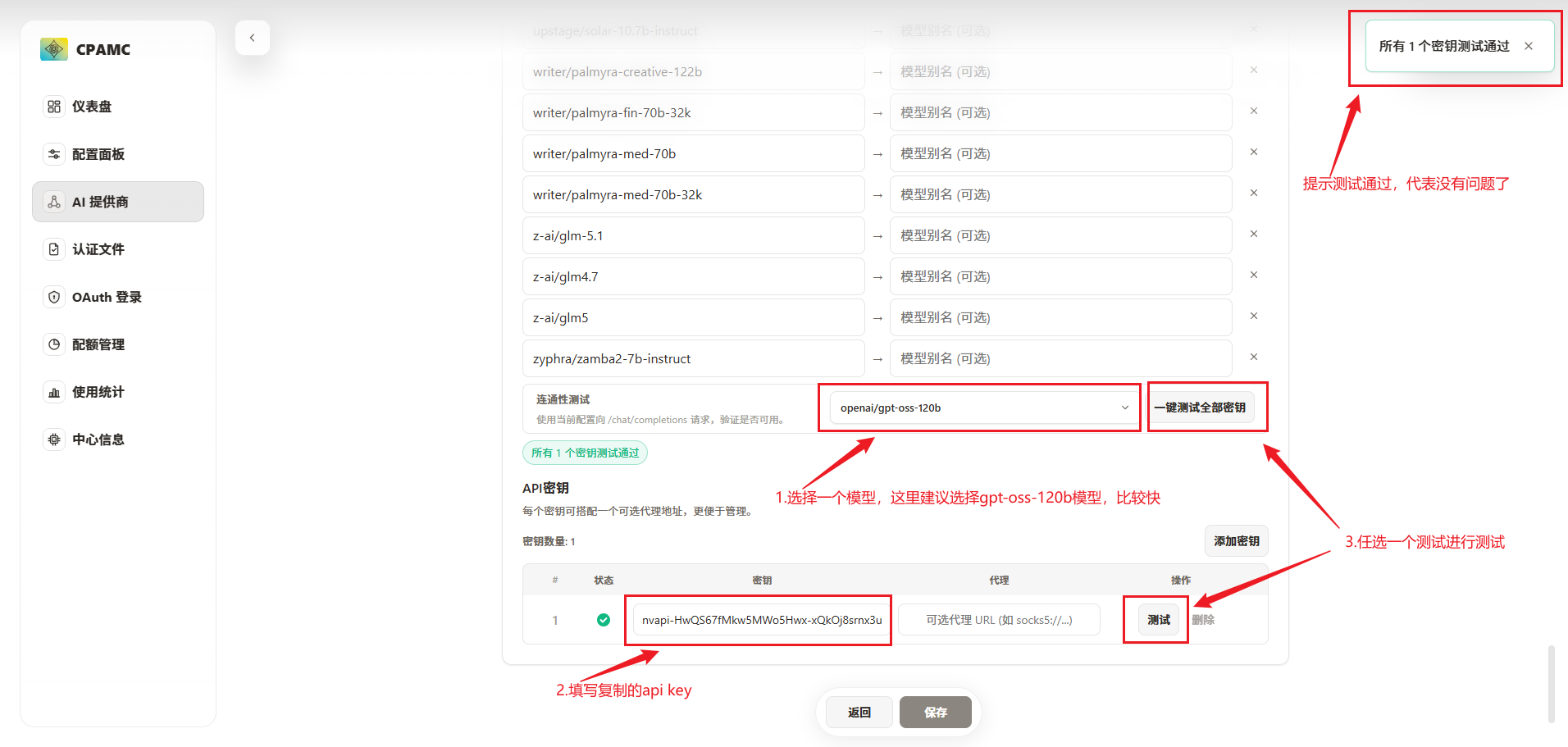Screen dimensions: 1568x747
Task: Click the 添加密钥 button
Action: (1236, 541)
